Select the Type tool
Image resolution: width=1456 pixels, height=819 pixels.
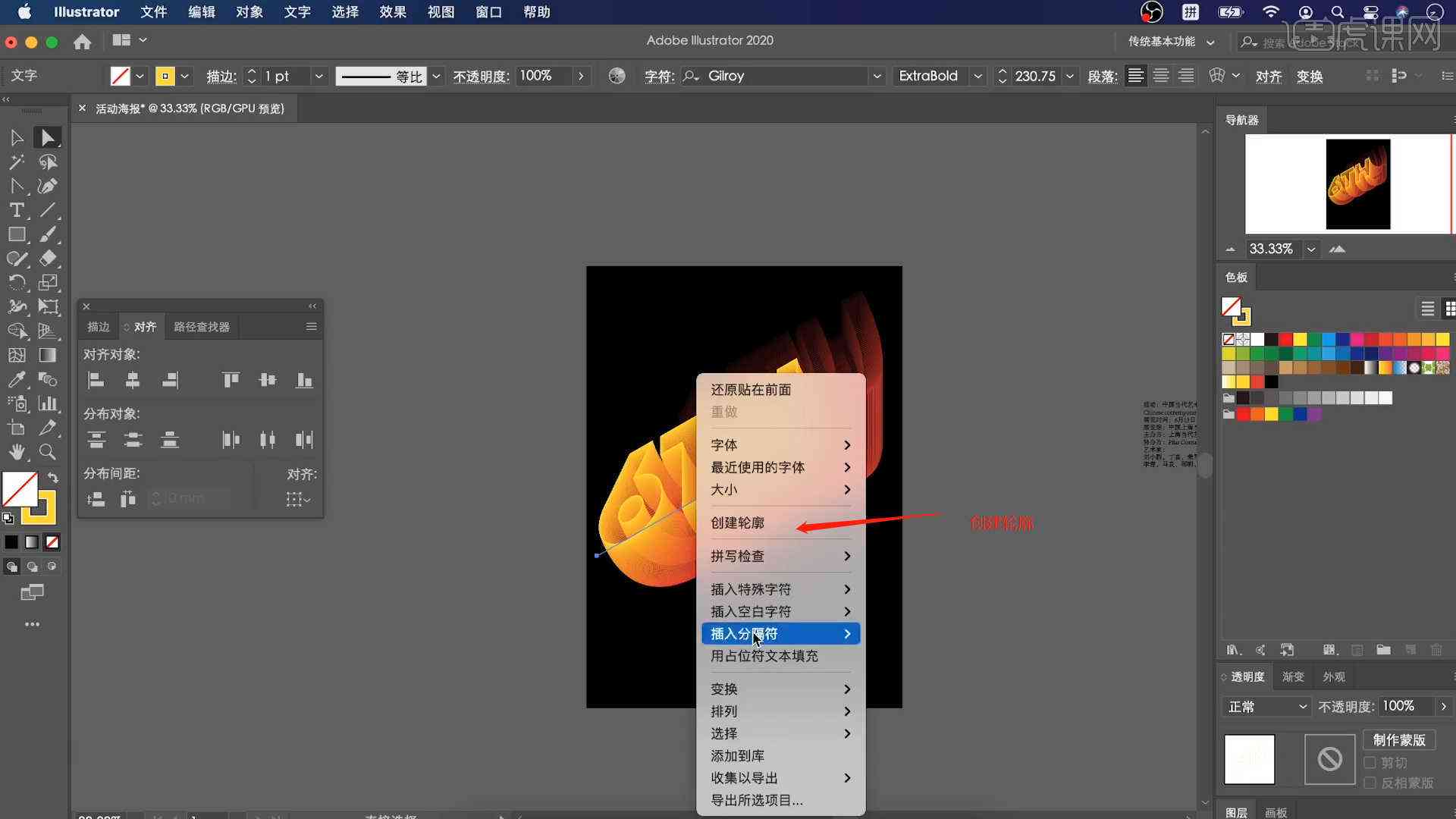tap(17, 211)
